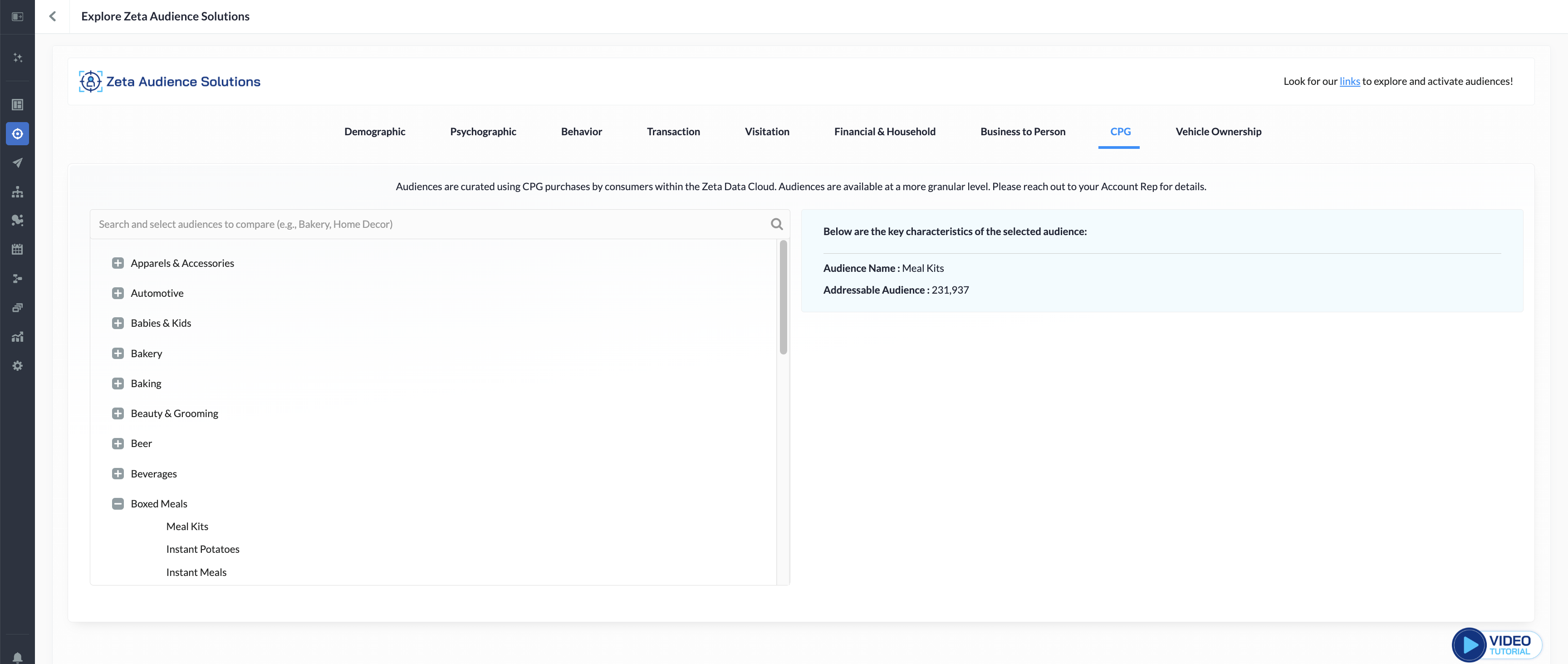This screenshot has width=1568, height=664.
Task: Expand the sidebar with top-left toggle icon
Action: click(x=17, y=16)
